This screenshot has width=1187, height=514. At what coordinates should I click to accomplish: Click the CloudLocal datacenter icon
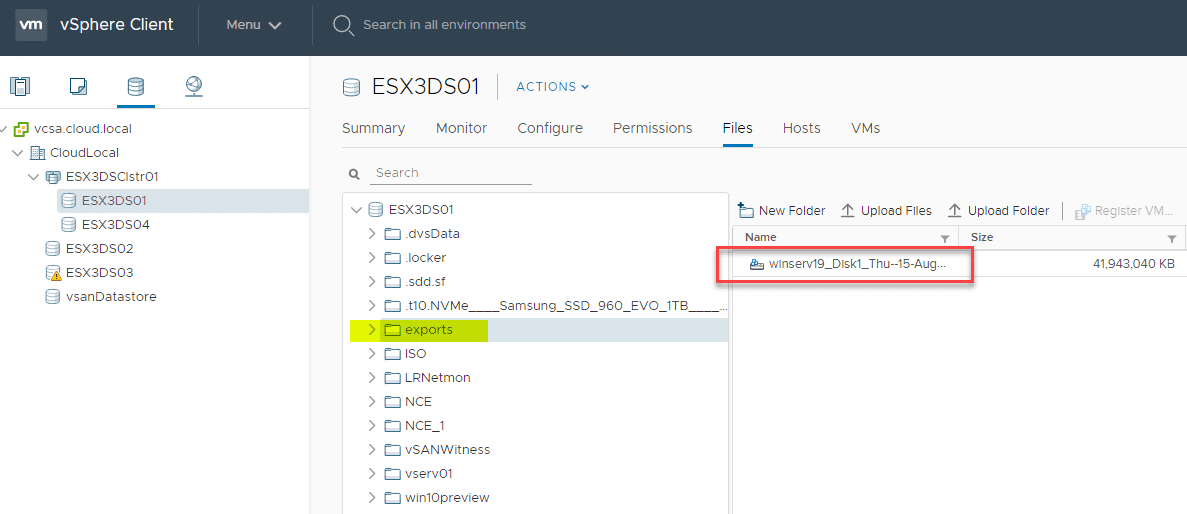click(x=37, y=153)
